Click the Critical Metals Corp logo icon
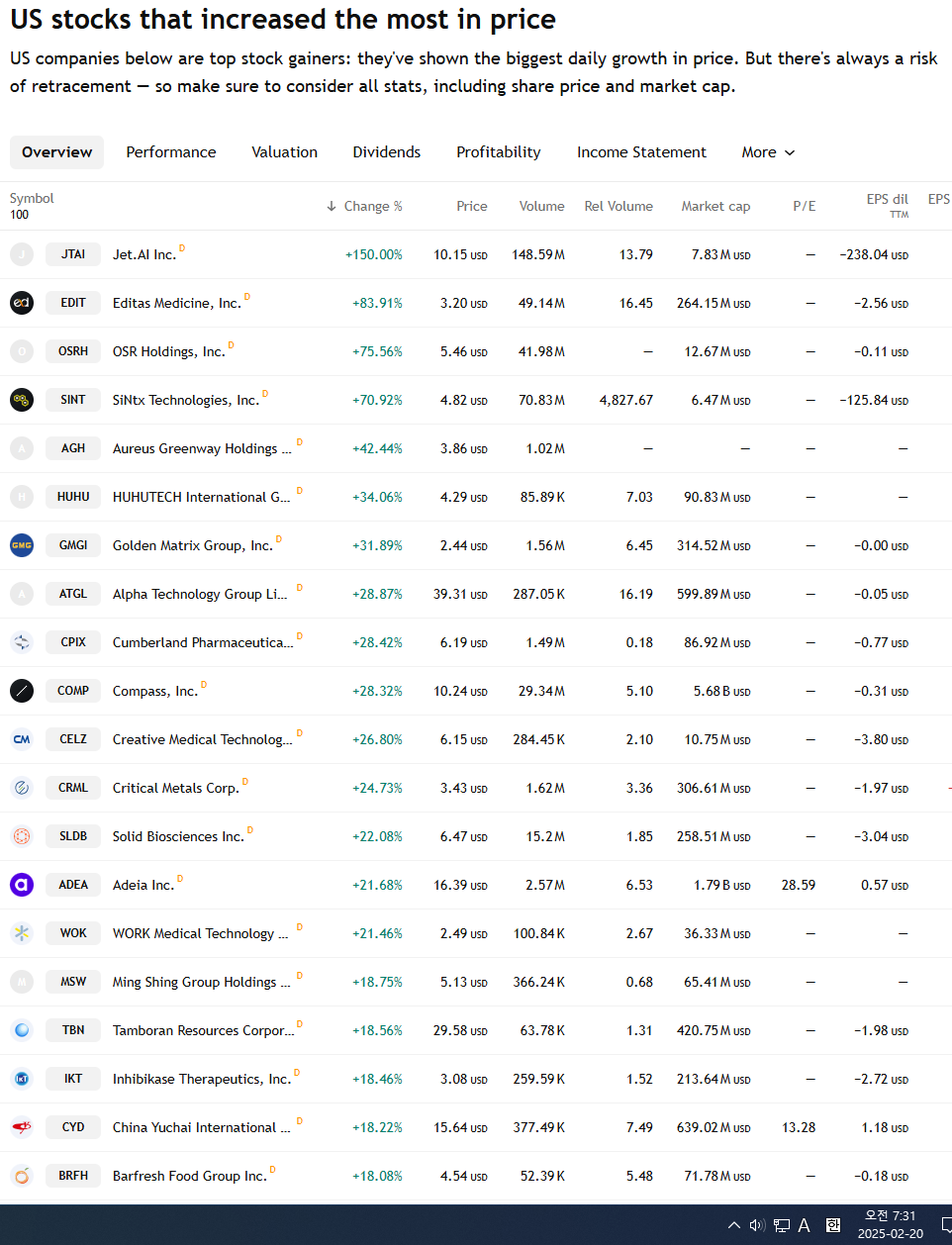The width and height of the screenshot is (952, 1245). [x=22, y=788]
